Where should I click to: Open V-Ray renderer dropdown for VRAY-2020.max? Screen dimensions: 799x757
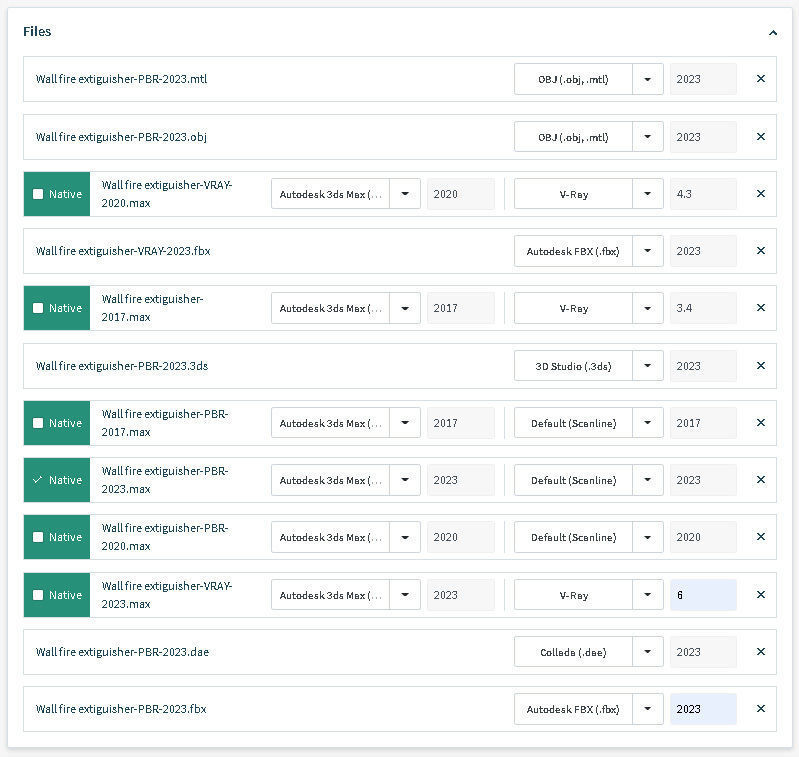(x=648, y=194)
